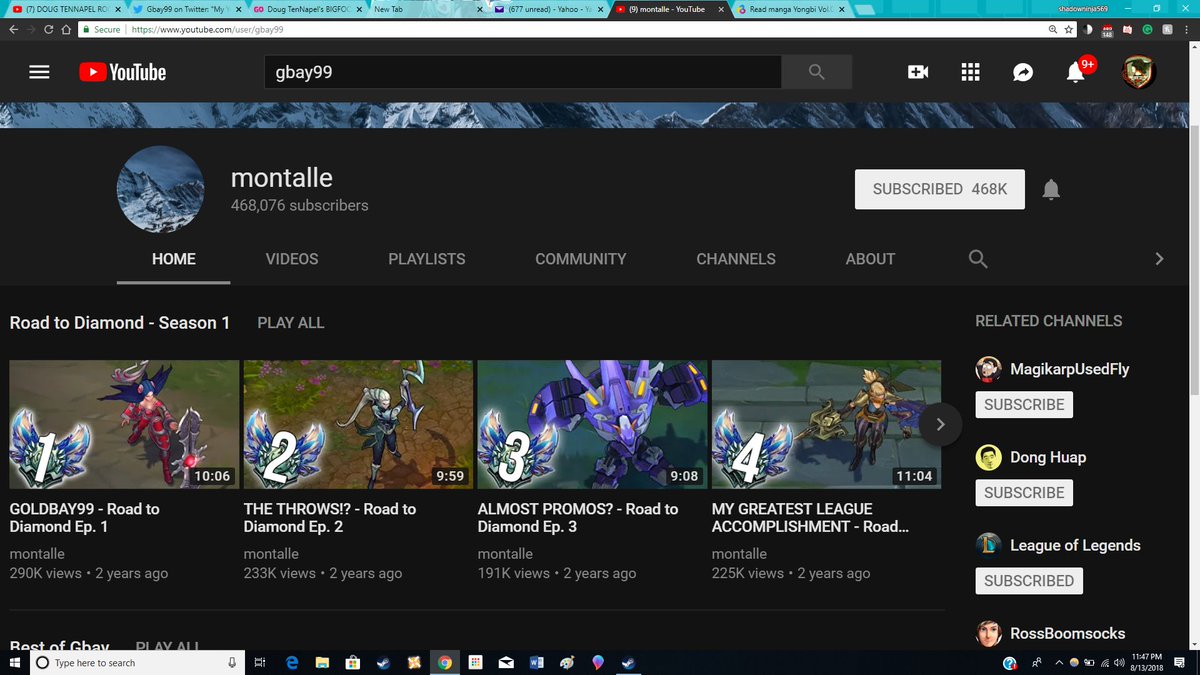Click PLAY ALL for Road to Diamond
Screen dimensions: 1200x675
click(x=291, y=323)
